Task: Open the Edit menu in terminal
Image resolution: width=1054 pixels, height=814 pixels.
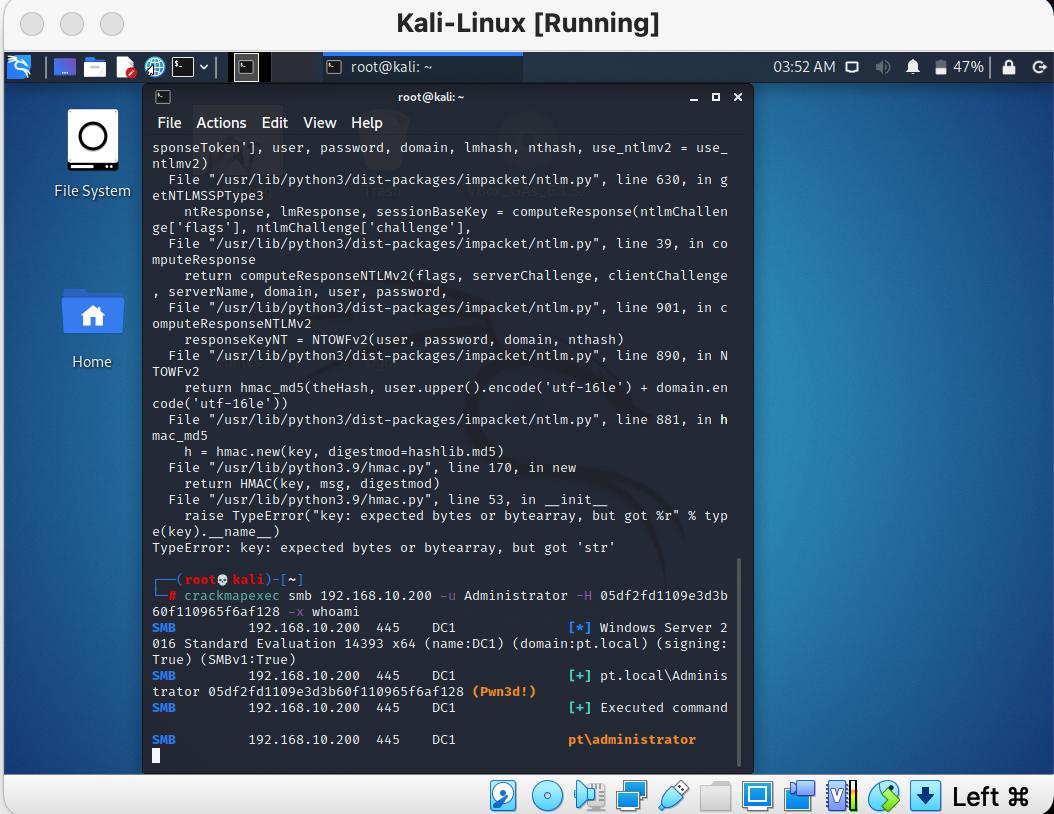Action: click(274, 123)
